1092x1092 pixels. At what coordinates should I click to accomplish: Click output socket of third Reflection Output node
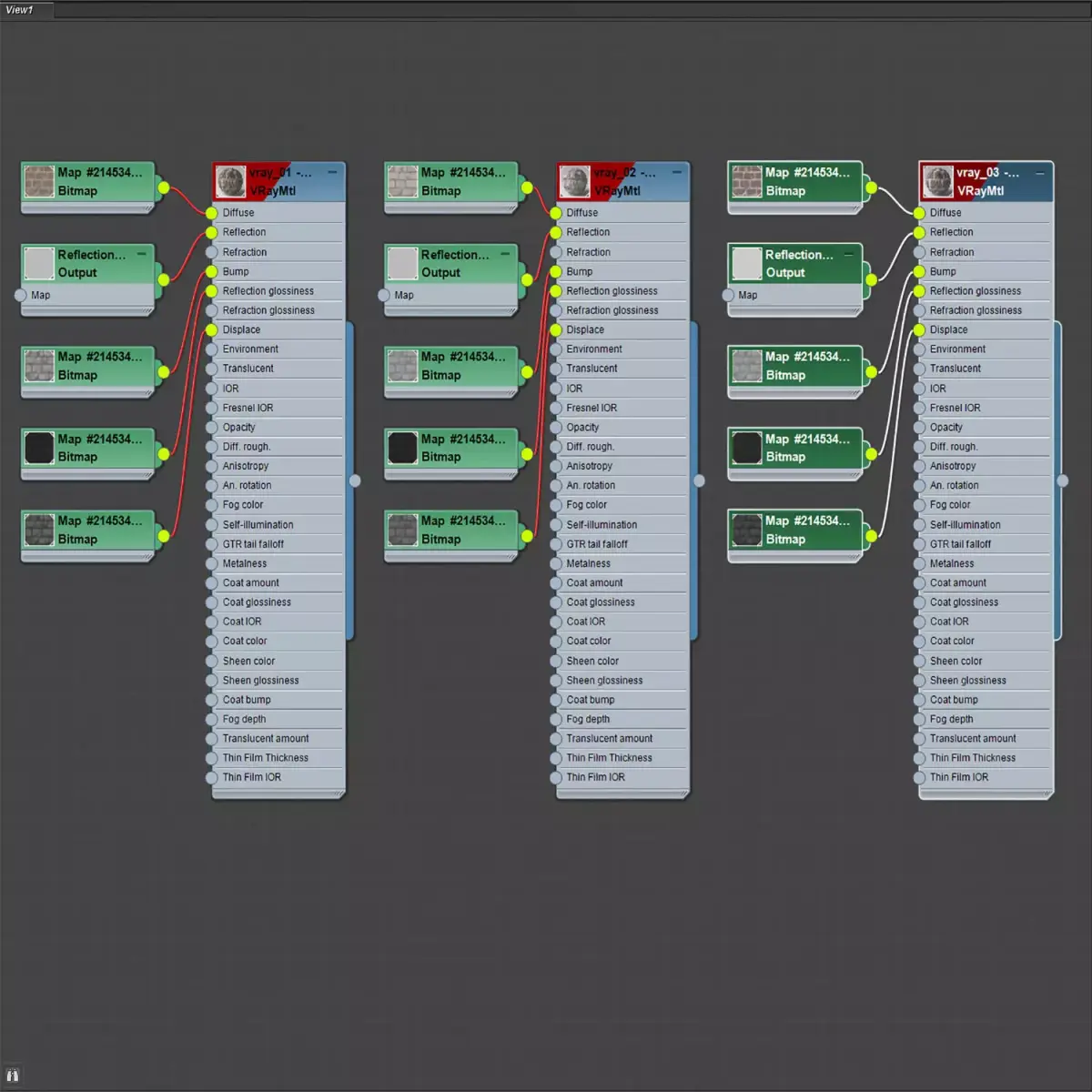[871, 279]
